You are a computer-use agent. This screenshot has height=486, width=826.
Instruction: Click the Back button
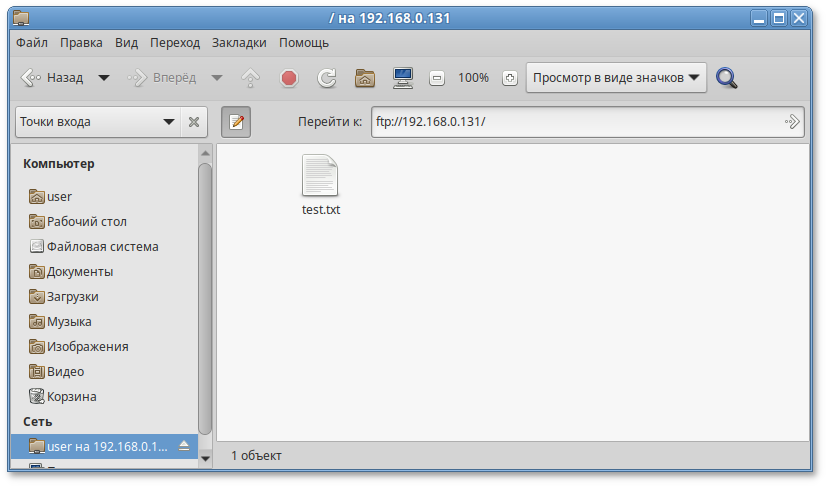click(53, 78)
